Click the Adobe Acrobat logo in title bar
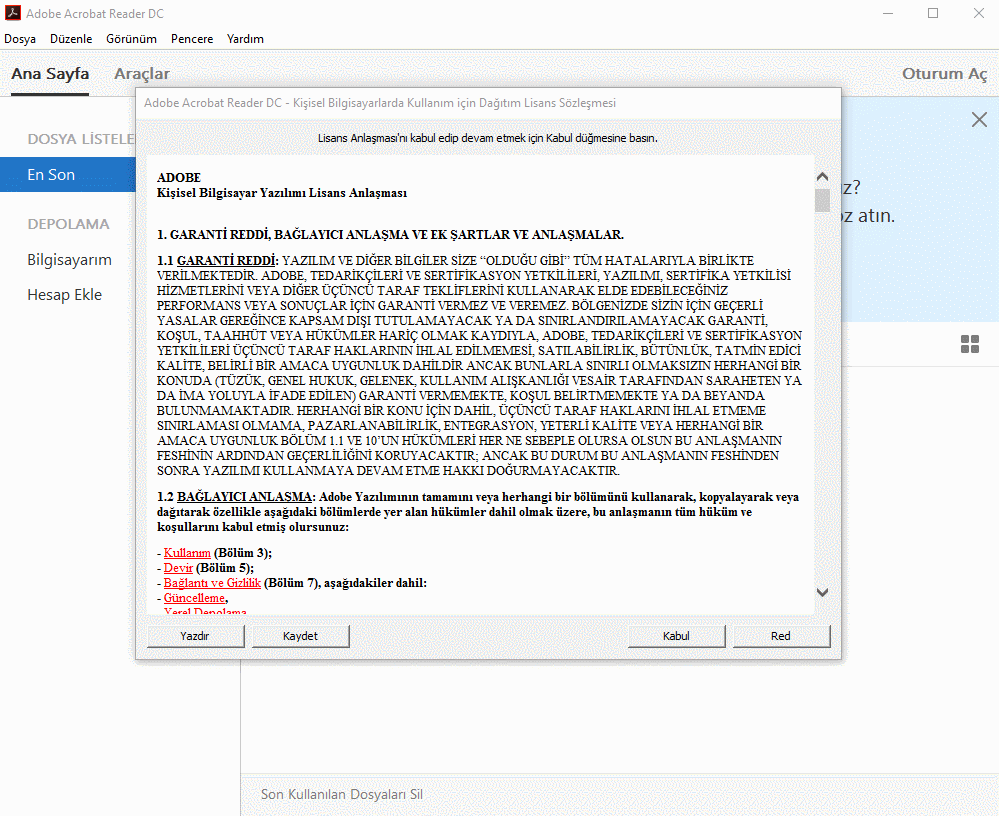The height and width of the screenshot is (816, 999). [13, 14]
